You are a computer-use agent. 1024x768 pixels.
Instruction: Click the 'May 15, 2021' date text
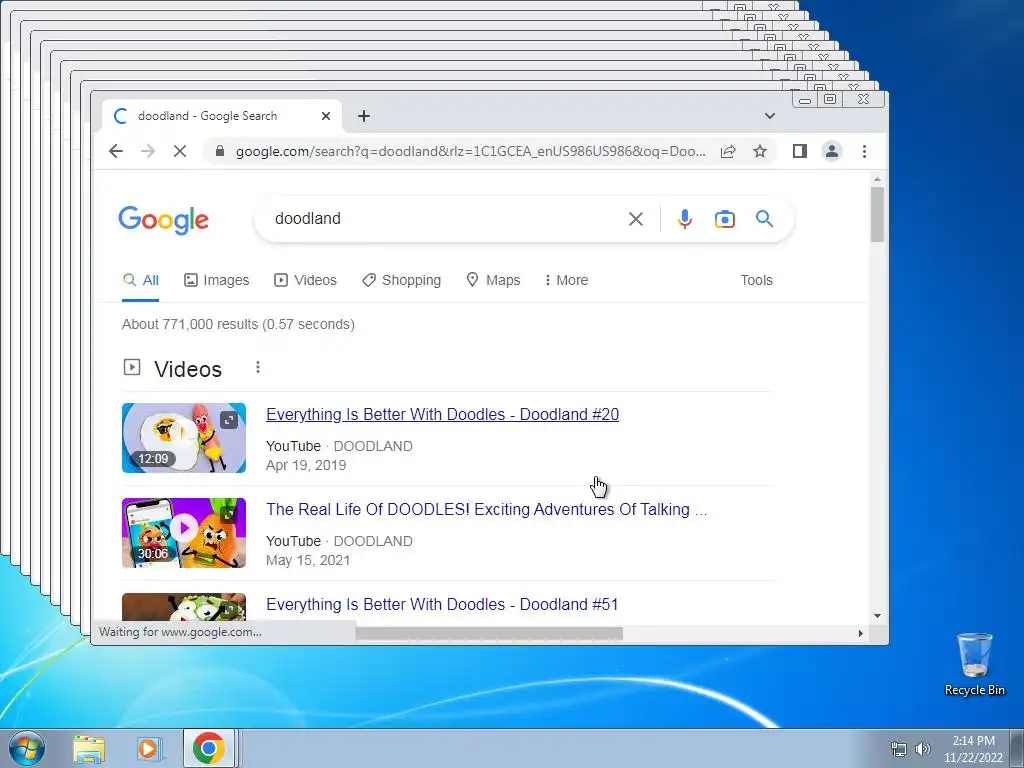click(x=308, y=560)
